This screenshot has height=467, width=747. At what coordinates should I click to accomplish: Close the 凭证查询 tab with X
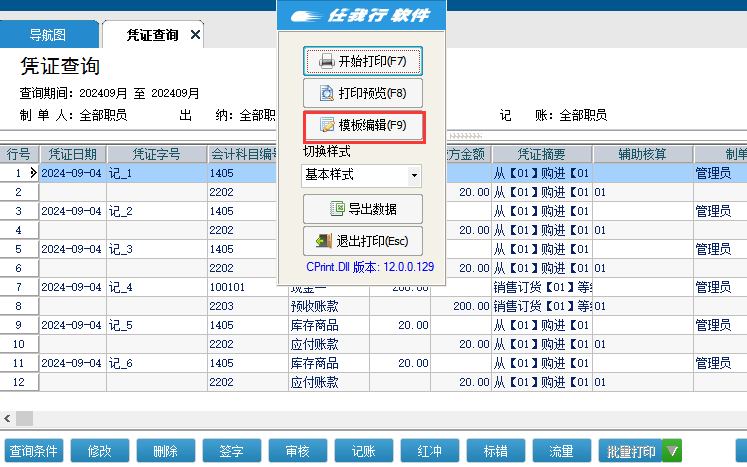(196, 35)
